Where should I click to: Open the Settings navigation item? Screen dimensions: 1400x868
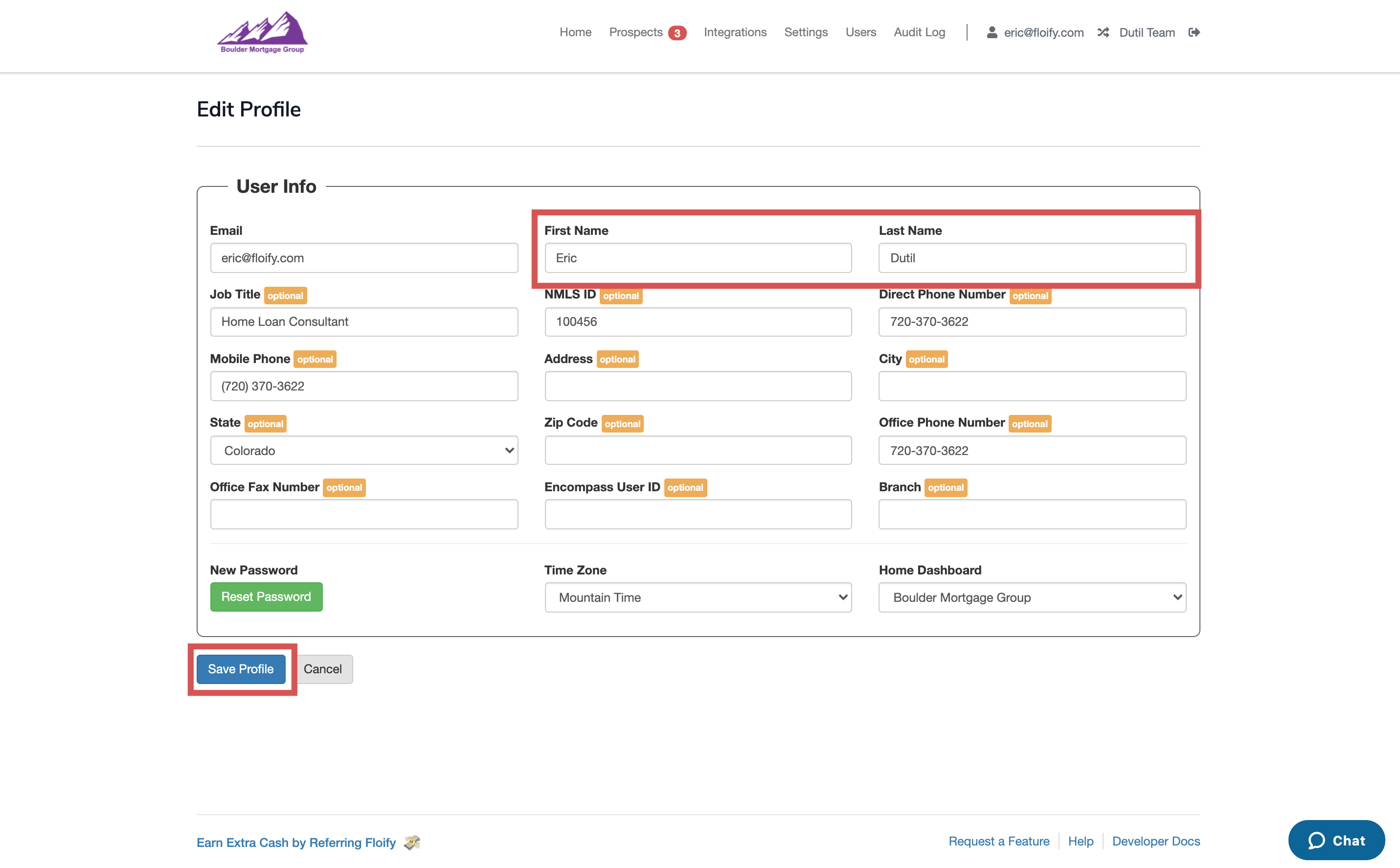pyautogui.click(x=806, y=32)
